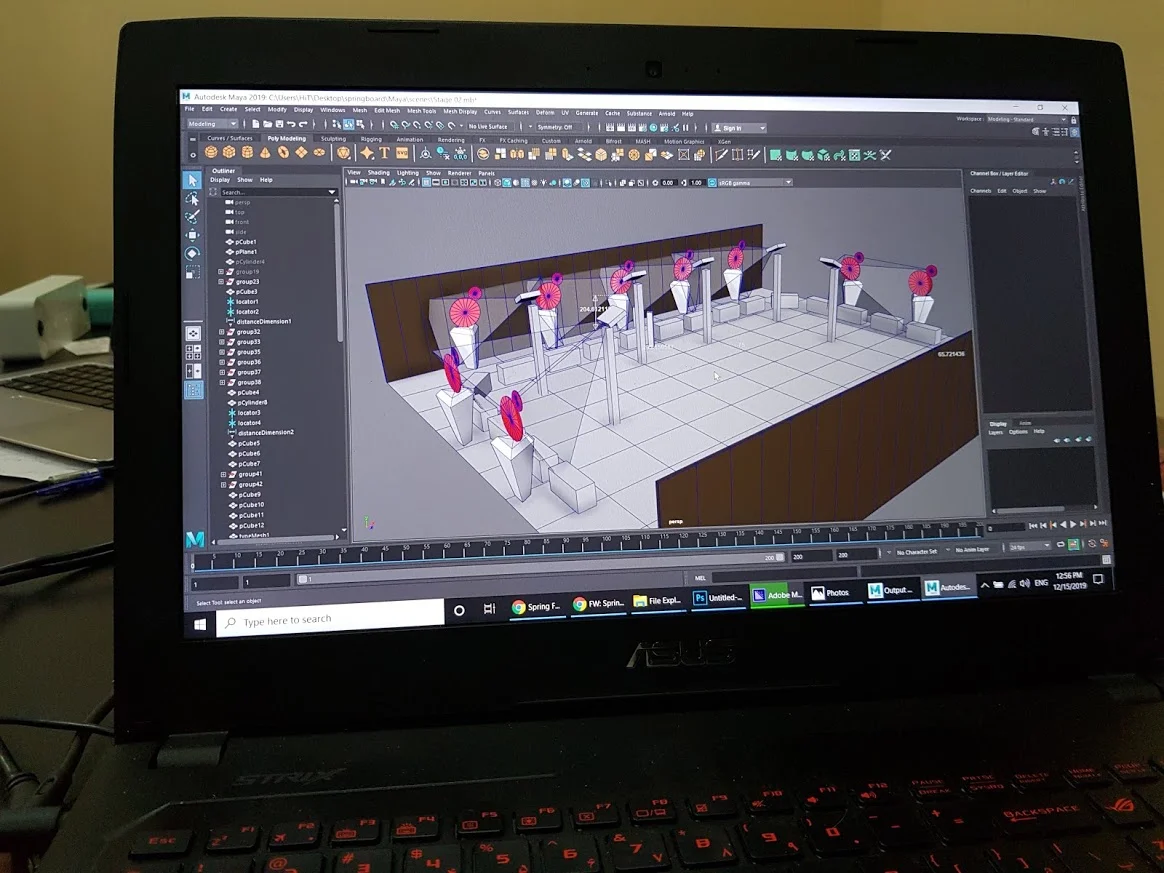Viewport: 1164px width, 873px height.
Task: Open the sRGB gamma view transform dropdown
Action: point(751,183)
